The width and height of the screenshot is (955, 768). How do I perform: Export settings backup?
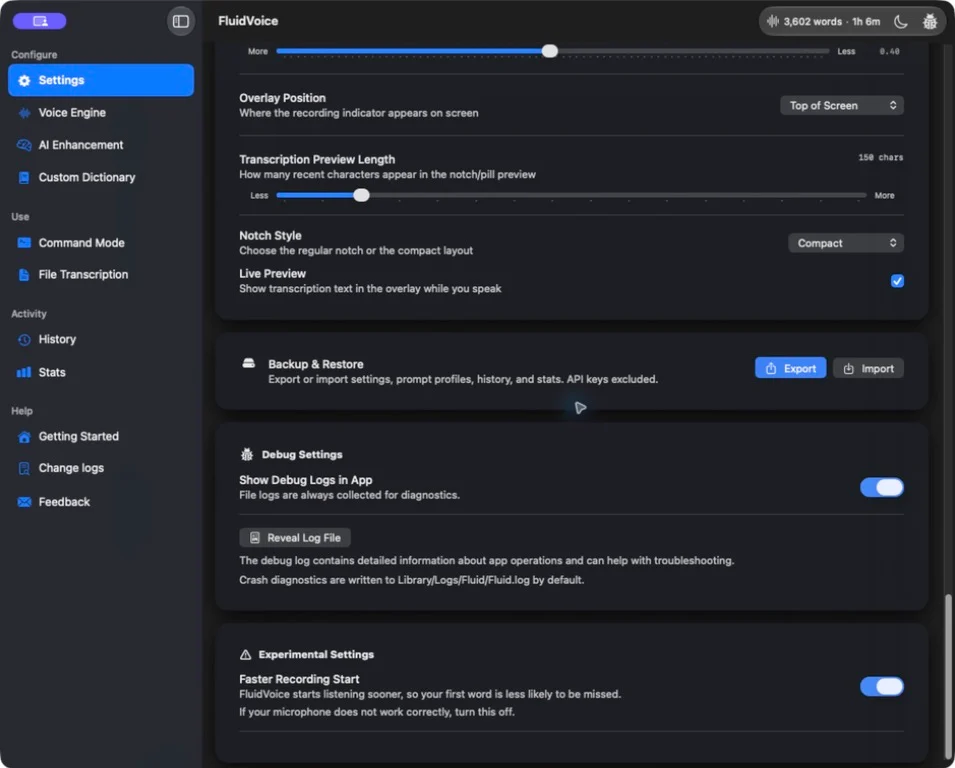point(791,368)
